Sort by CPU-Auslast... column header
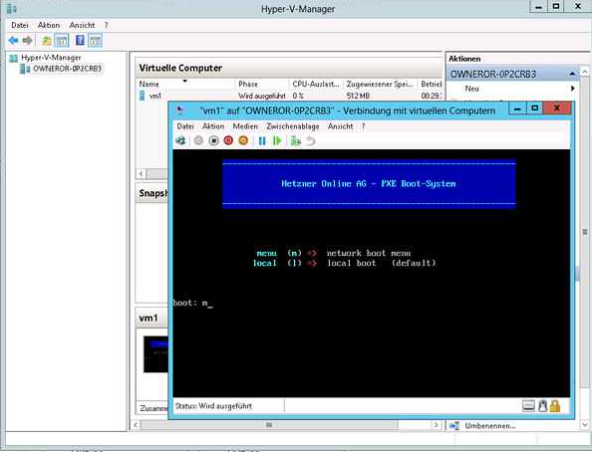 [316, 84]
